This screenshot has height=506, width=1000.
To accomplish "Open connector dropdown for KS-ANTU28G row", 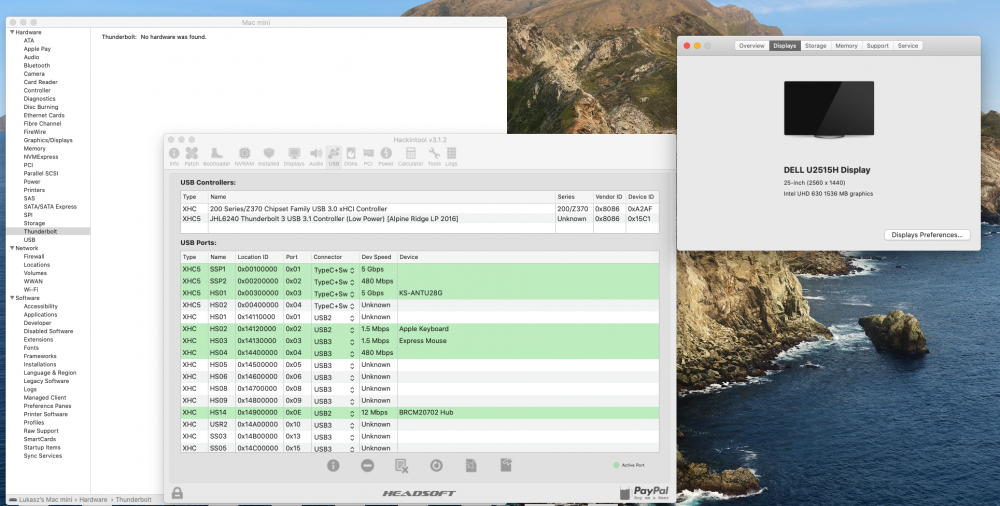I will [334, 294].
